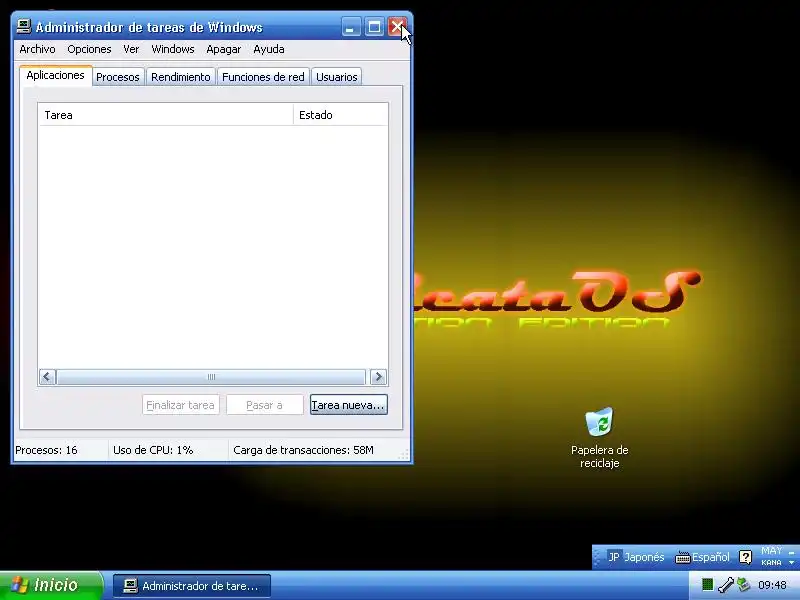
Task: Sort by the Tarea column header
Action: point(166,115)
